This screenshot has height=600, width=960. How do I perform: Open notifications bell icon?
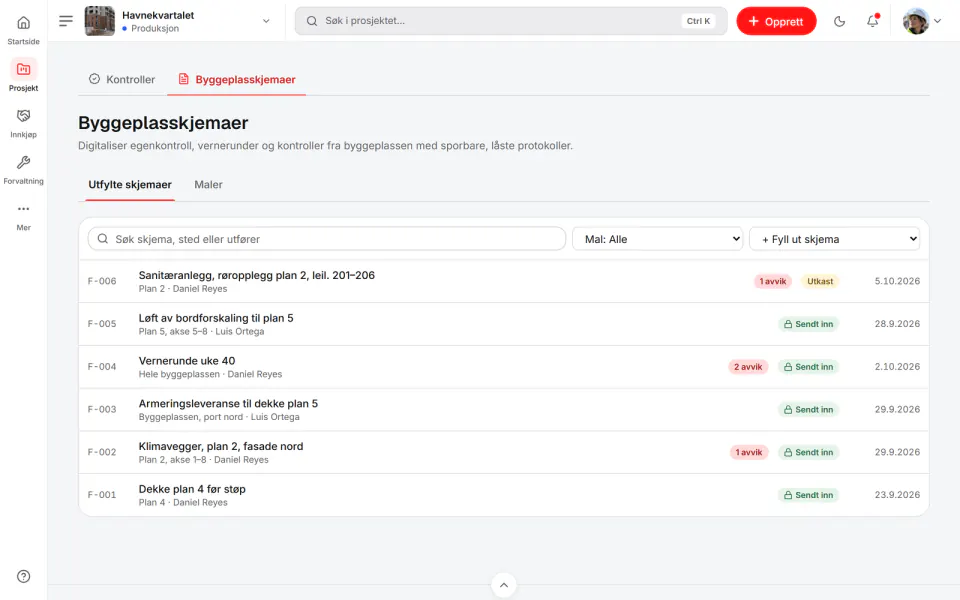pyautogui.click(x=872, y=21)
